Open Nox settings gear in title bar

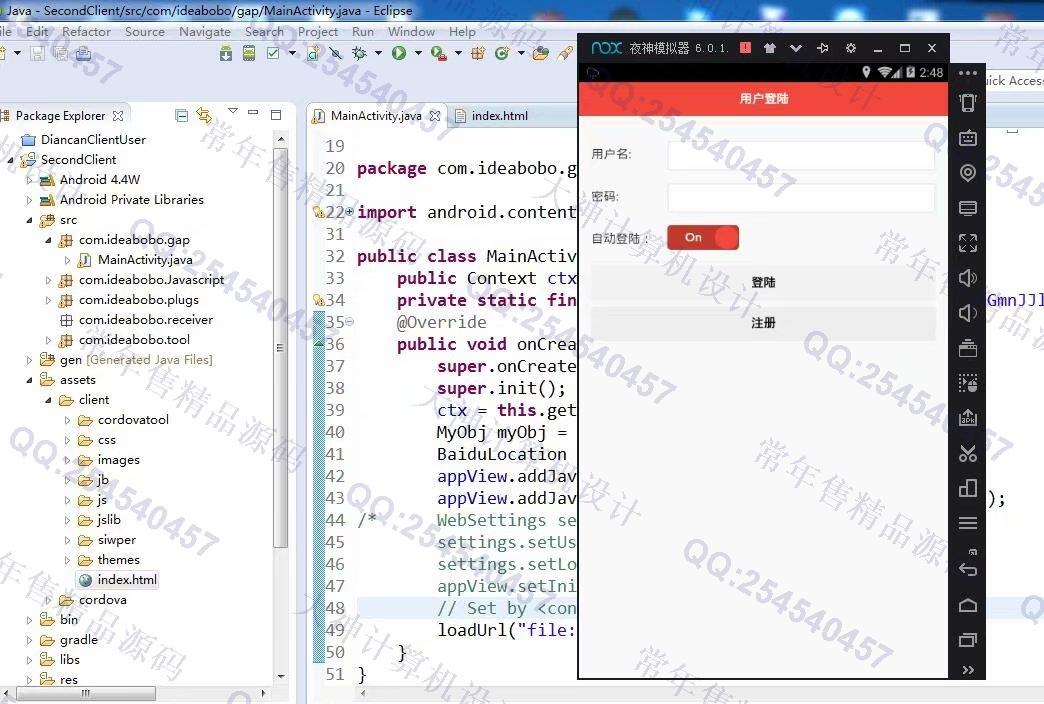click(850, 48)
